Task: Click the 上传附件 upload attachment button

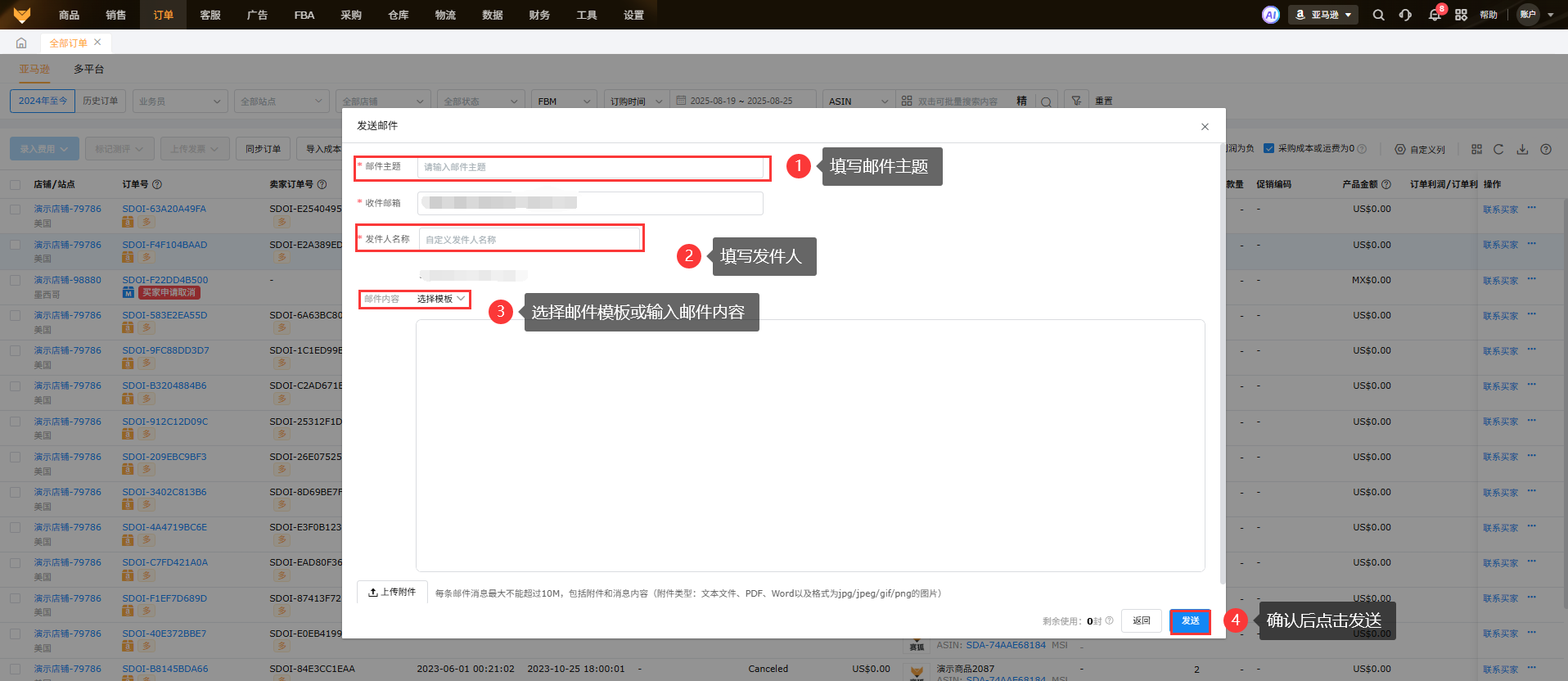Action: pyautogui.click(x=392, y=592)
